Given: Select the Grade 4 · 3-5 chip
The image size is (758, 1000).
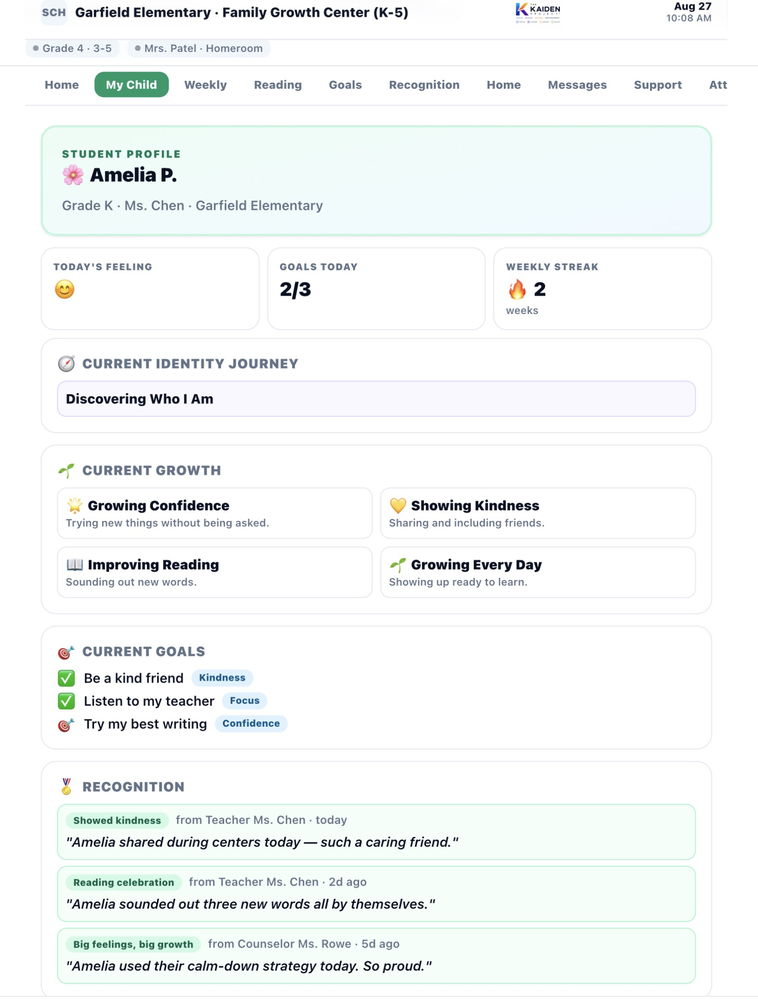Looking at the screenshot, I should click(73, 48).
